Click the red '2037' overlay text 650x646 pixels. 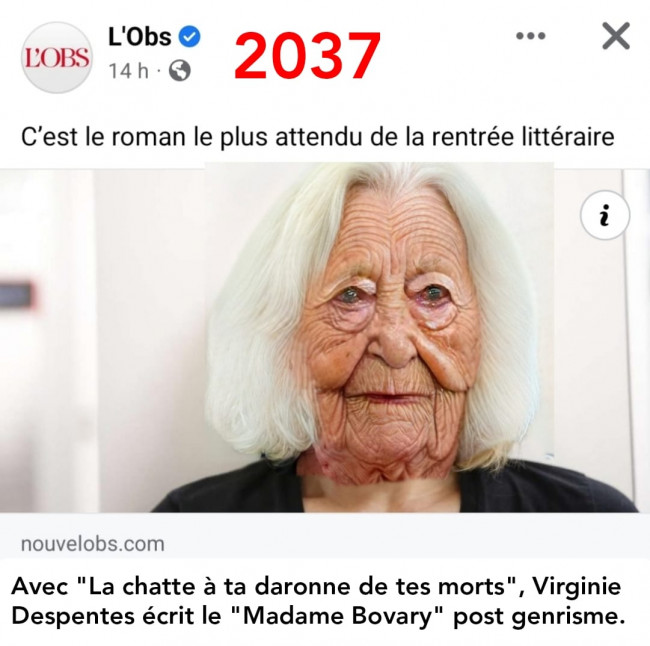tap(307, 56)
